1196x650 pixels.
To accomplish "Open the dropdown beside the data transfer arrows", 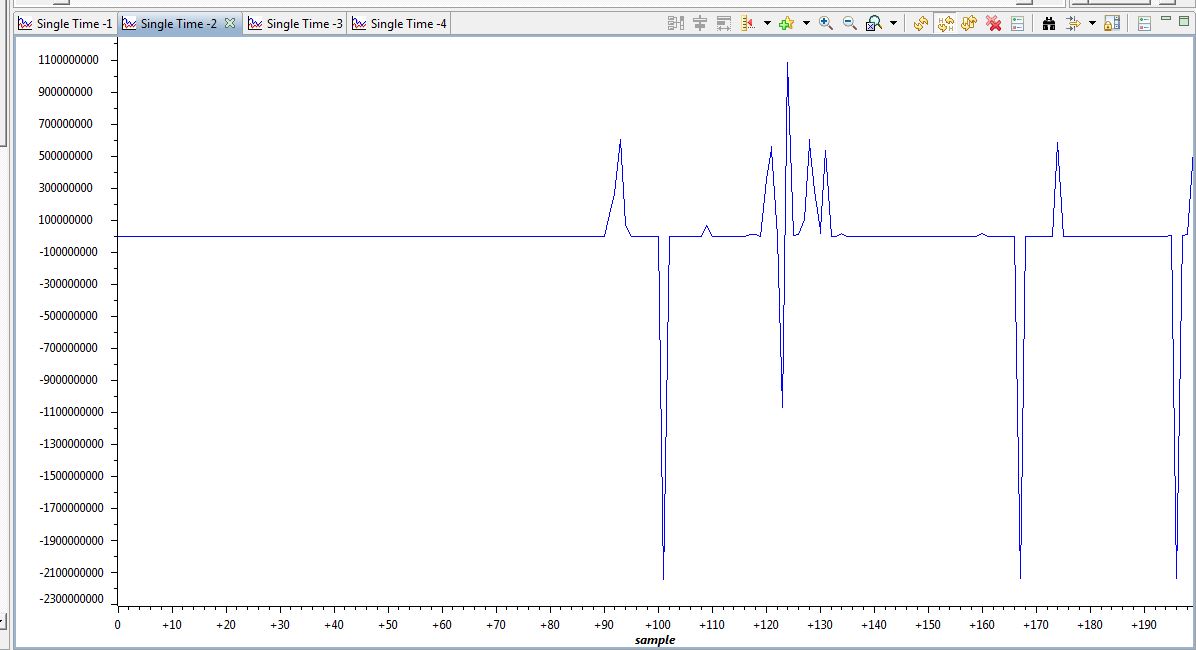I will (x=1090, y=23).
